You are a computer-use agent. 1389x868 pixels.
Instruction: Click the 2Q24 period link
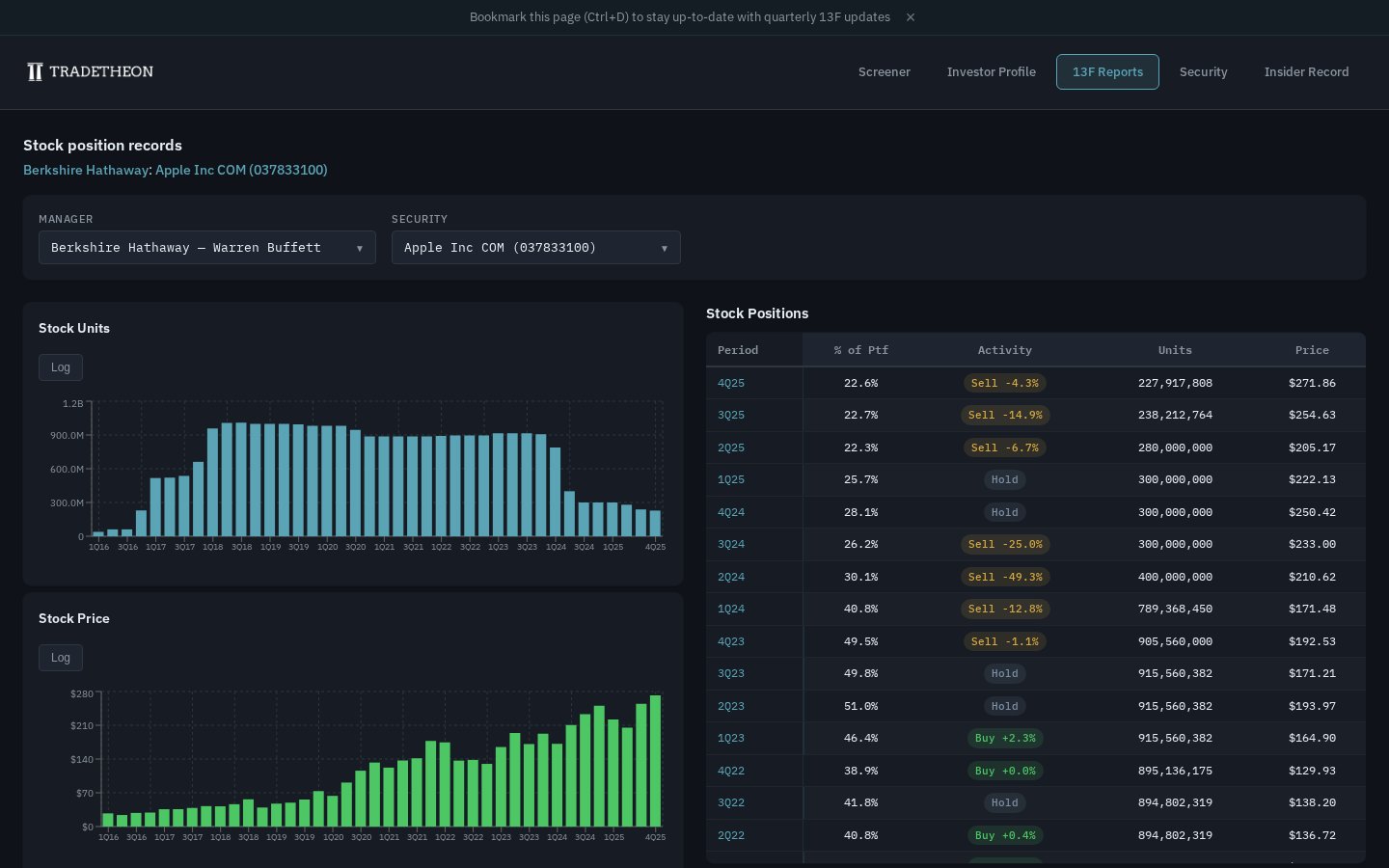coord(731,577)
